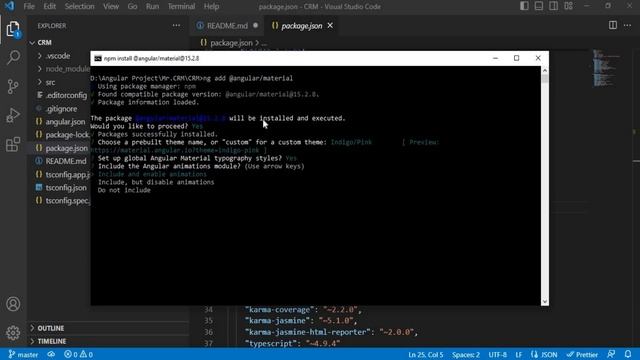Click the synchronize changes cloud icon
Image resolution: width=640 pixels, height=360 pixels.
click(x=51, y=354)
